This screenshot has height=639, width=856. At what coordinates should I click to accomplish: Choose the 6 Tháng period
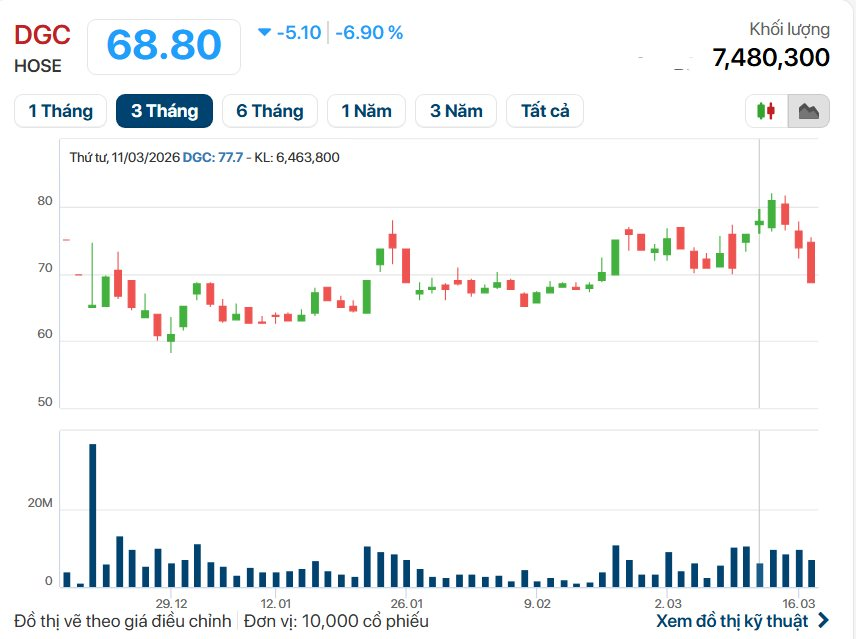pos(269,111)
